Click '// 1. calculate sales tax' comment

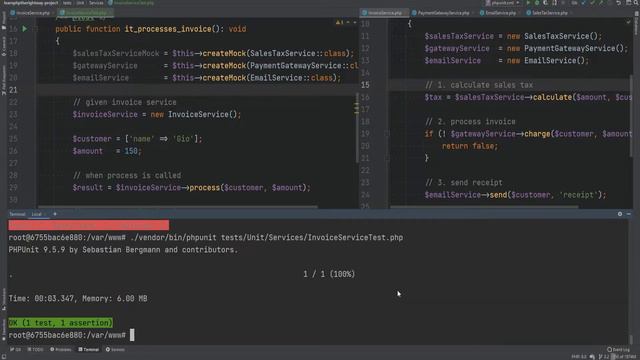pyautogui.click(x=479, y=85)
